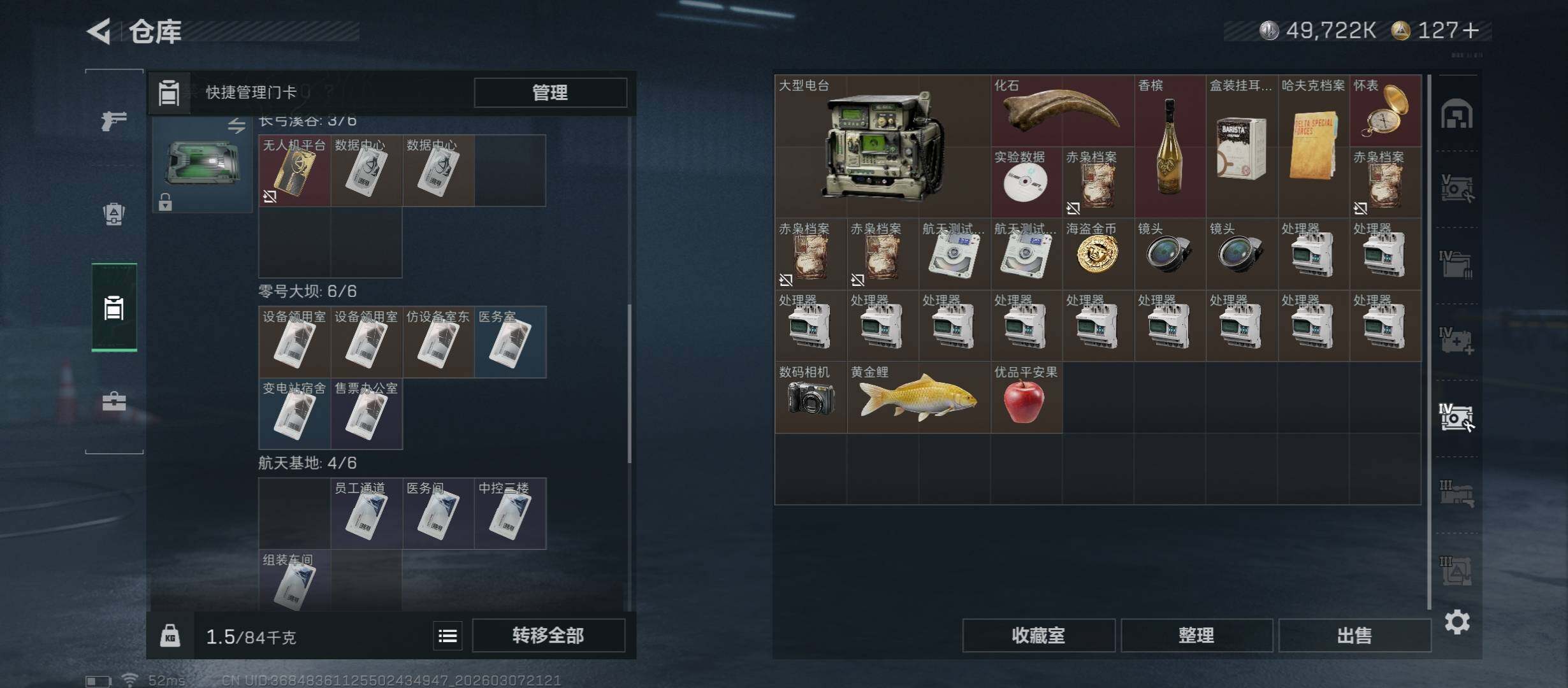Click the keycard list scrollbar
1568x688 pixels.
[x=629, y=383]
